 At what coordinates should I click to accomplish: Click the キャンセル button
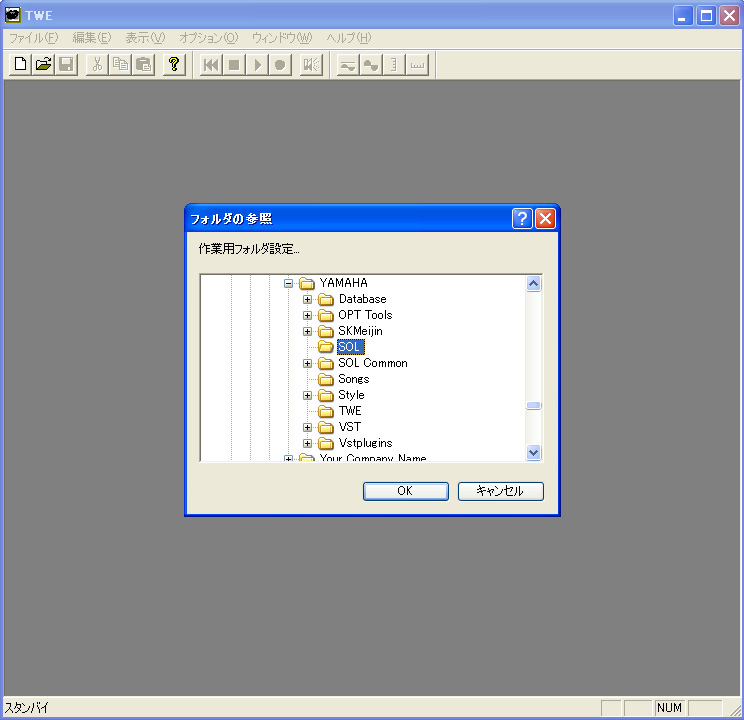click(x=501, y=491)
